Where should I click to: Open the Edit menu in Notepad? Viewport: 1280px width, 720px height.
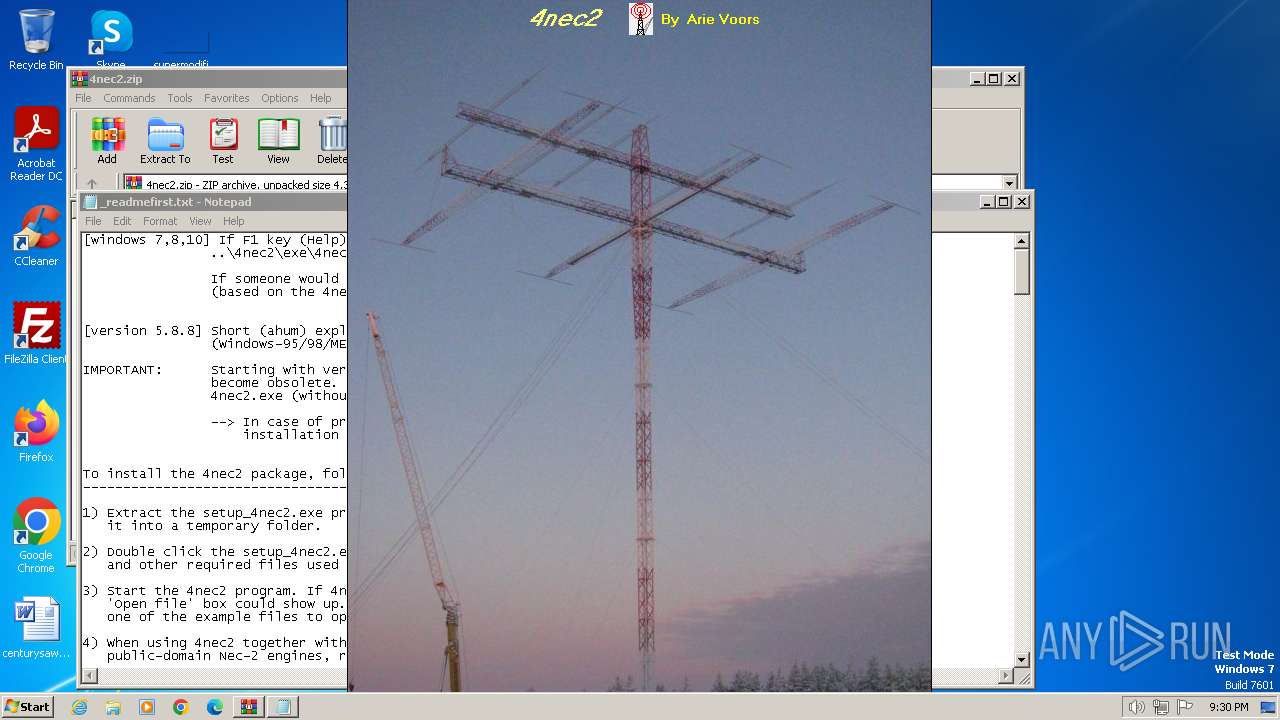(x=122, y=221)
